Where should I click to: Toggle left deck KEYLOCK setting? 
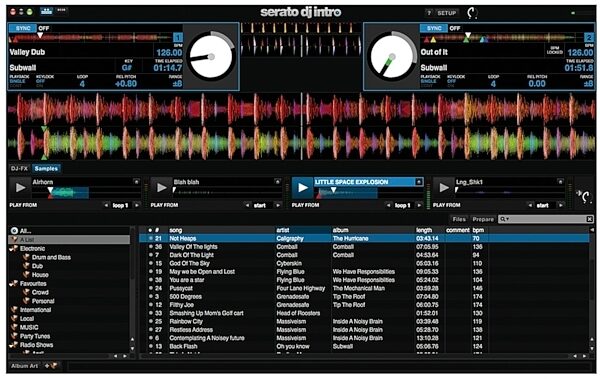[x=41, y=81]
